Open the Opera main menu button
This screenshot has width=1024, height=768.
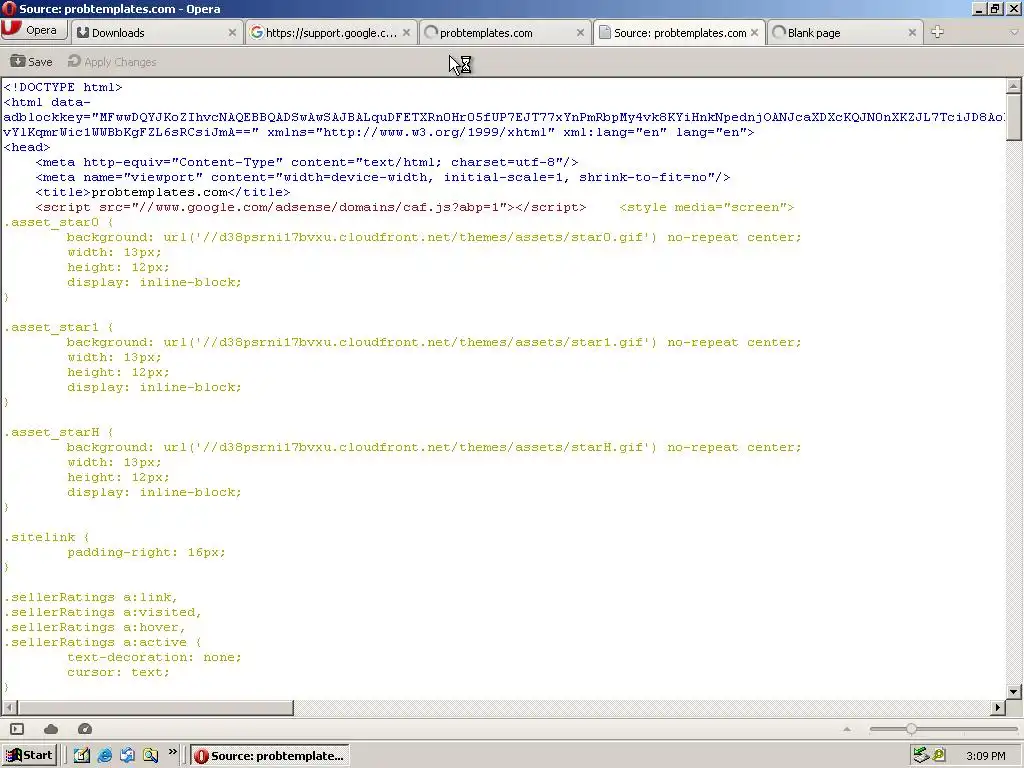[33, 30]
